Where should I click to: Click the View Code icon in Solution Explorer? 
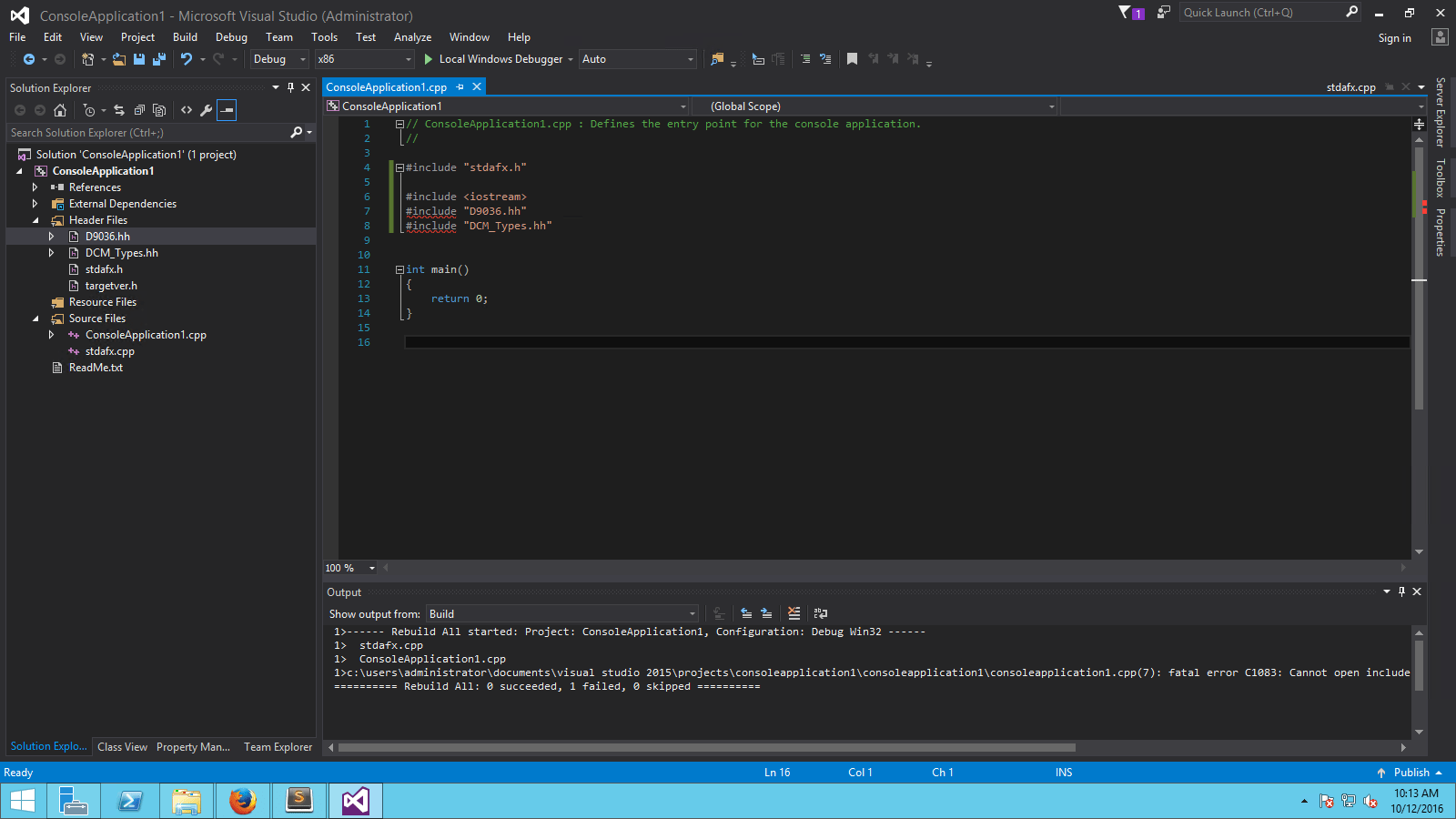point(187,110)
